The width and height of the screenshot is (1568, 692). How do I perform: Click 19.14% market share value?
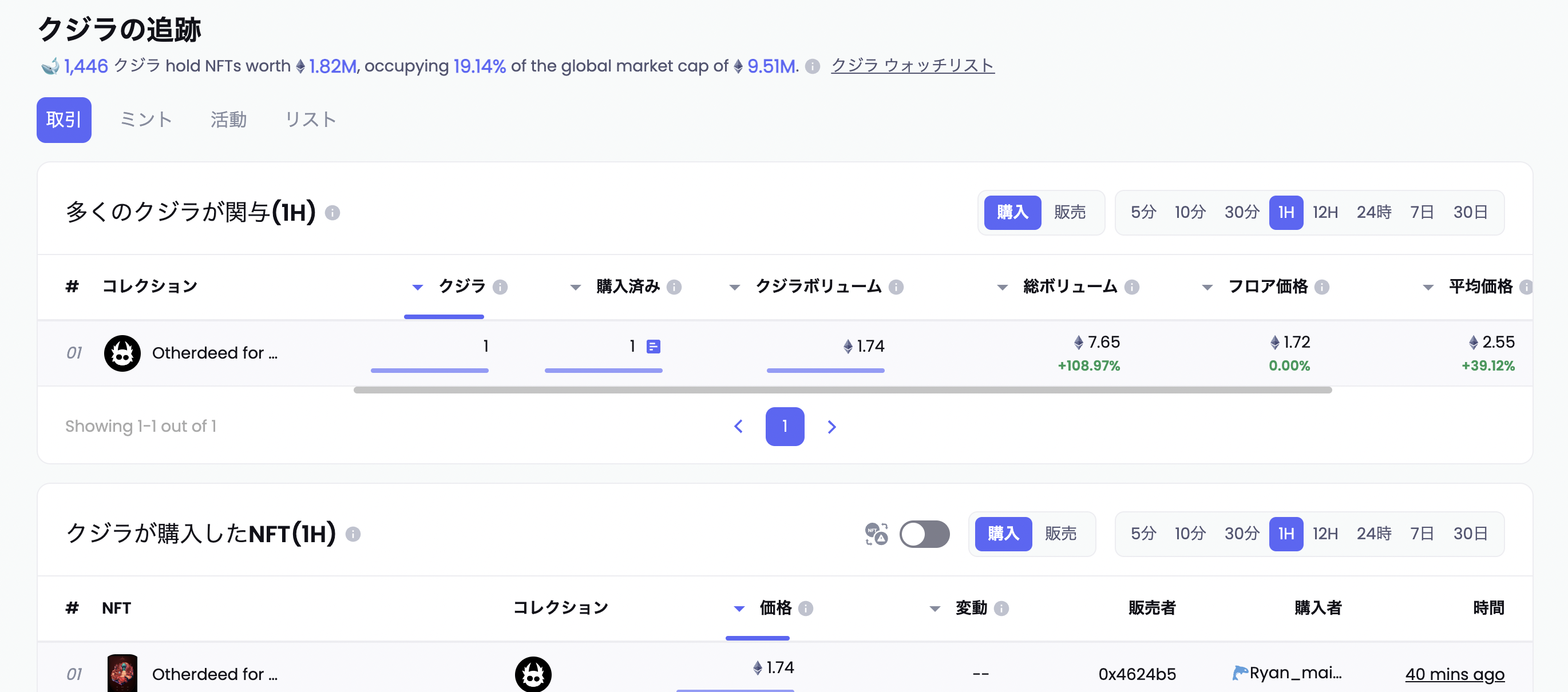tap(480, 66)
